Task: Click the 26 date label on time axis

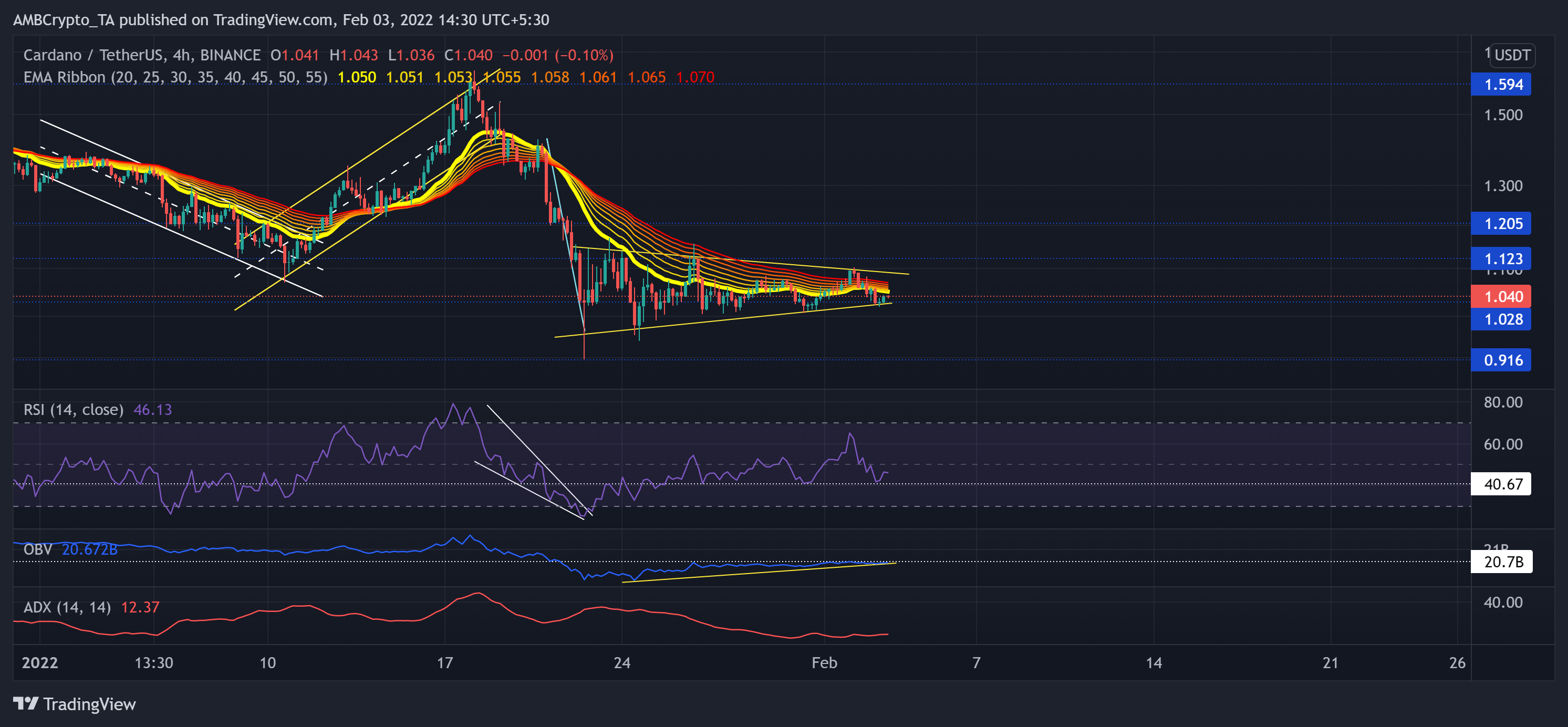Action: (1457, 662)
